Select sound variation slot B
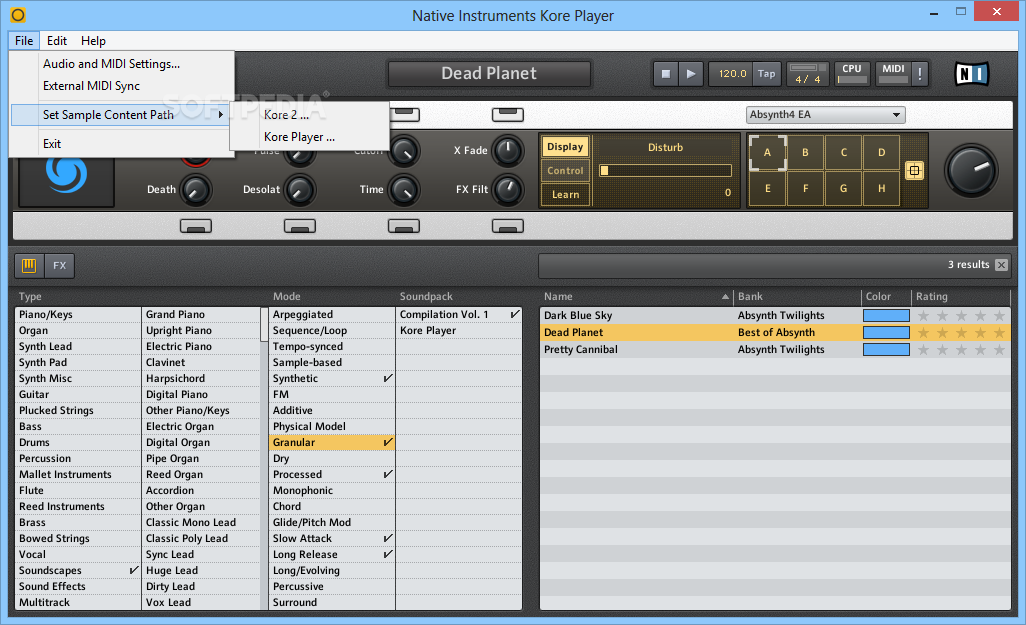The image size is (1026, 625). (x=805, y=152)
